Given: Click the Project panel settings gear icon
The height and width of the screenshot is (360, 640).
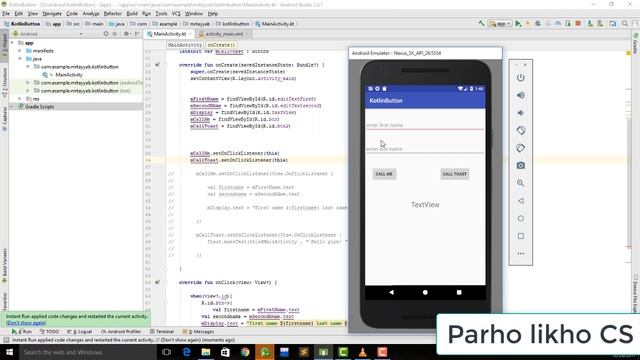Looking at the screenshot, I should 126,33.
